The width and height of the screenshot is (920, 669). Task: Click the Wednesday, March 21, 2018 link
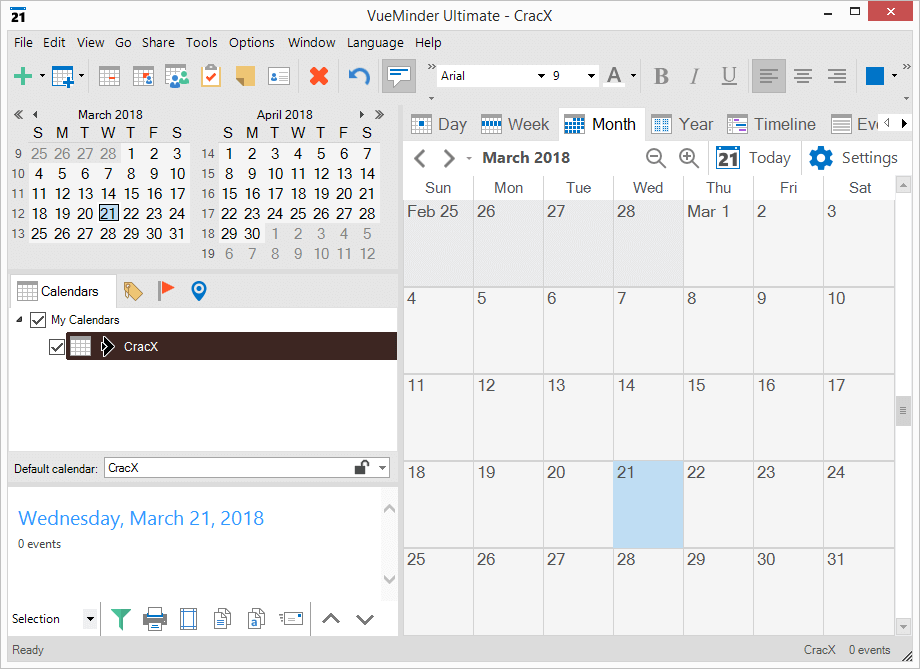(x=141, y=518)
